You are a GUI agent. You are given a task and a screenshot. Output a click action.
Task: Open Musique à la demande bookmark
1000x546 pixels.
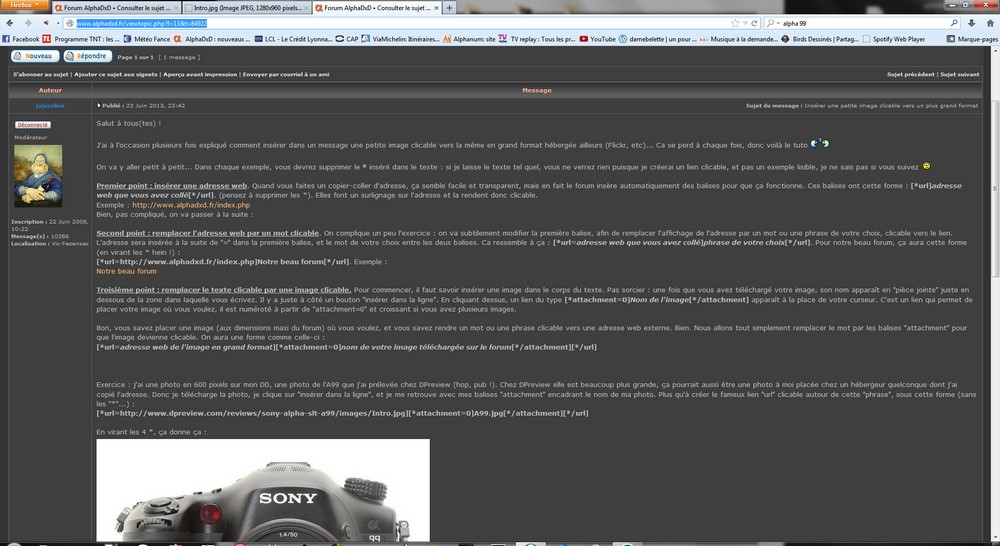[x=739, y=39]
